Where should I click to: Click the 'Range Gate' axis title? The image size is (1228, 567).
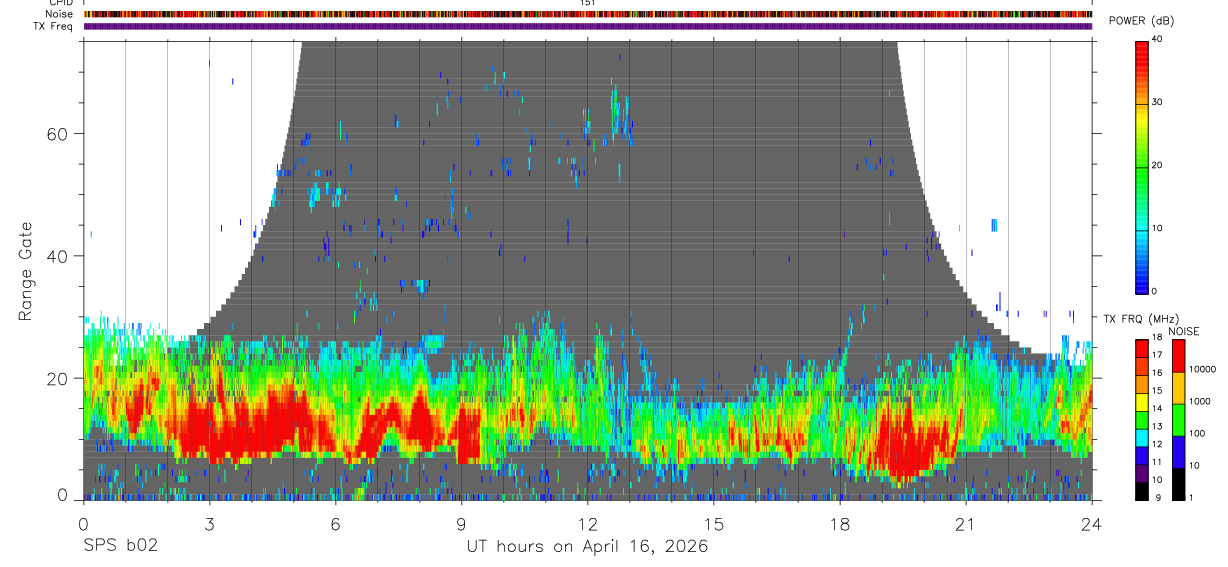tap(26, 270)
